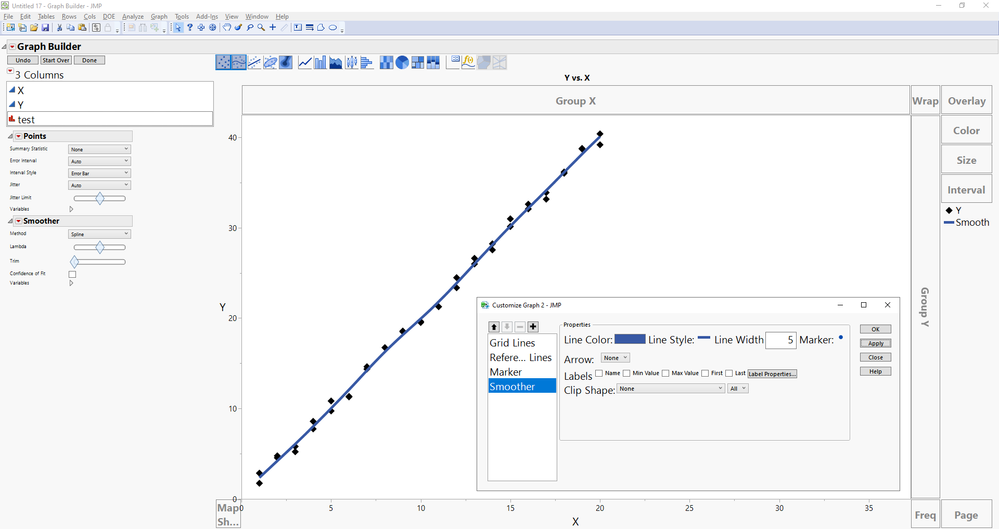The height and width of the screenshot is (529, 999).
Task: Open the Clip Shape All dropdown
Action: [738, 388]
